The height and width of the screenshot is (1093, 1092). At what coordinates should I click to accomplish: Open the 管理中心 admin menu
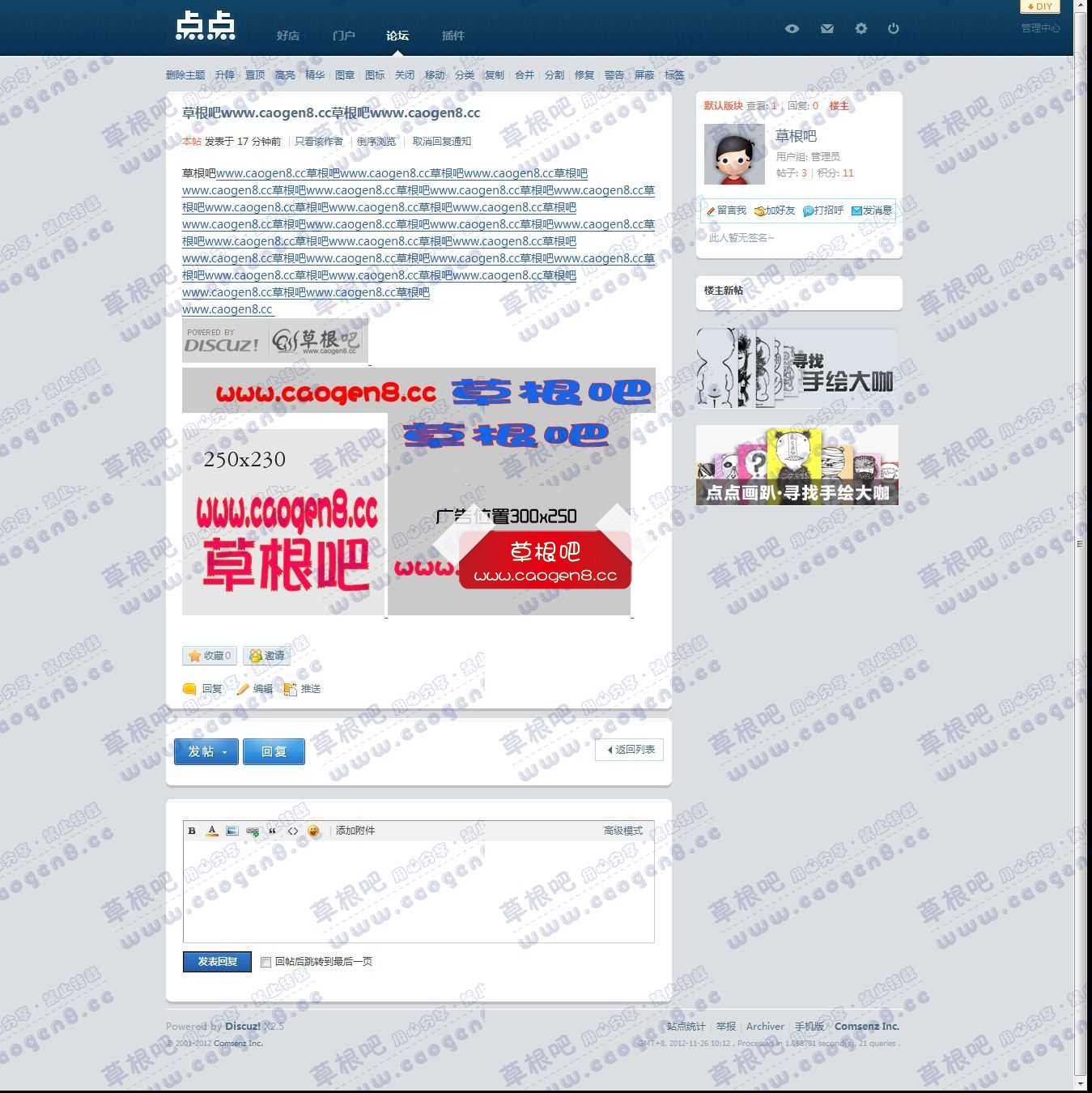(1042, 27)
